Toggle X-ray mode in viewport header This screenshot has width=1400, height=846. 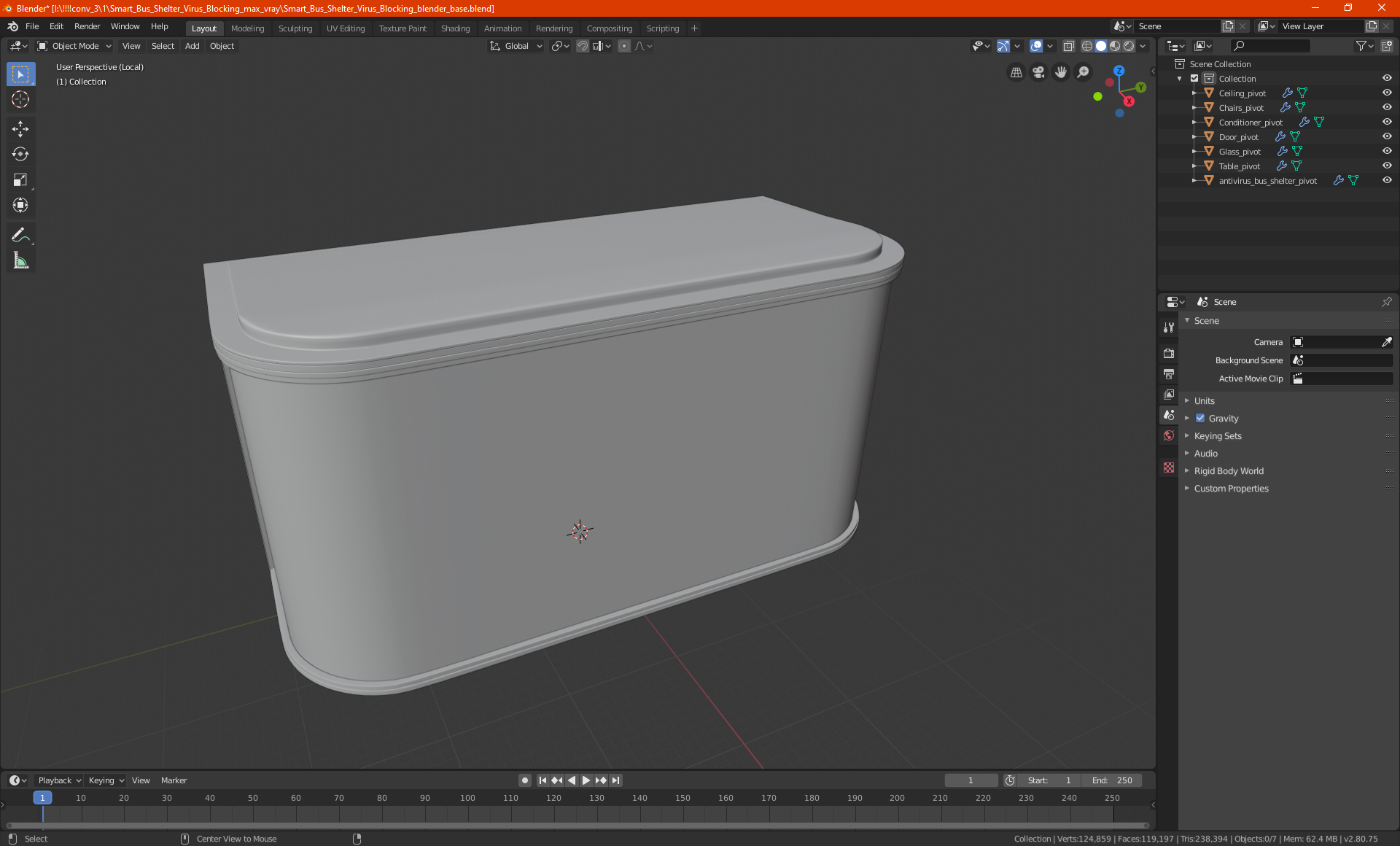pos(1068,46)
